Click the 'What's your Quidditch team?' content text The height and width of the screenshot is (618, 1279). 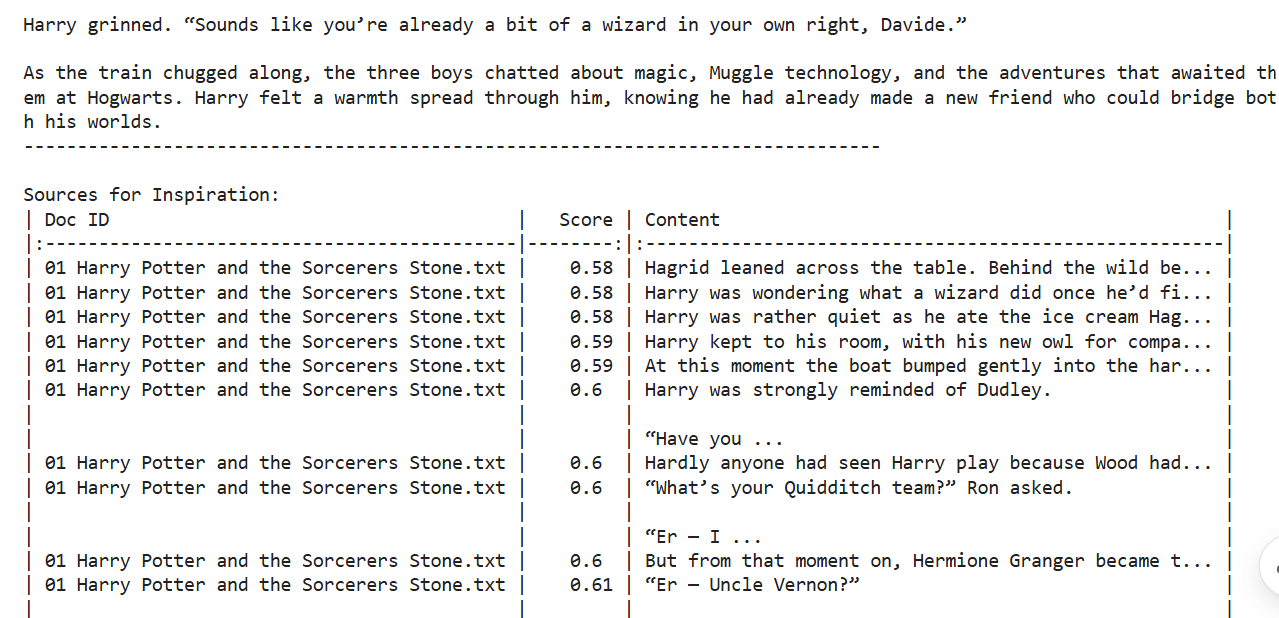858,488
